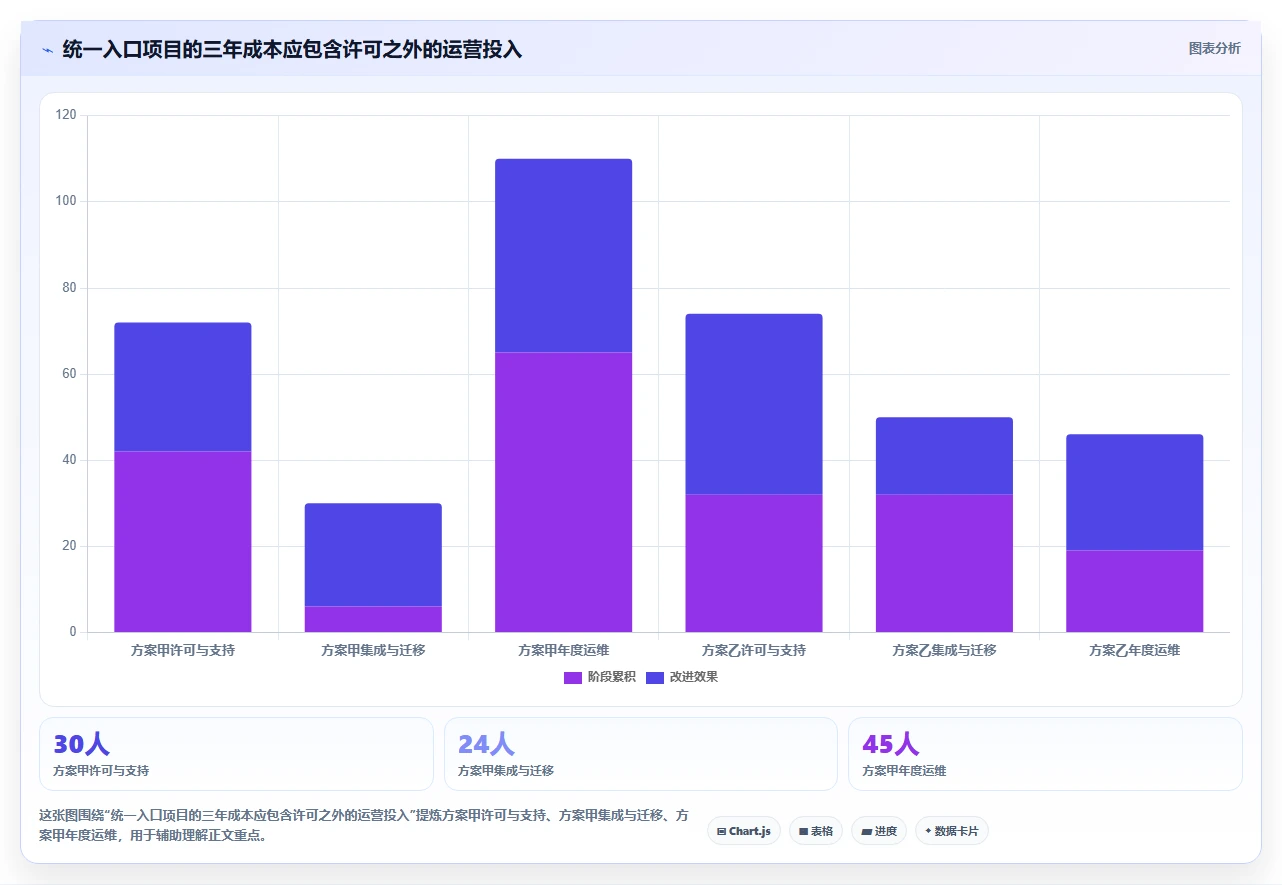Viewport: 1282px width, 885px height.
Task: Click the y-axis value 100
Action: coord(66,201)
